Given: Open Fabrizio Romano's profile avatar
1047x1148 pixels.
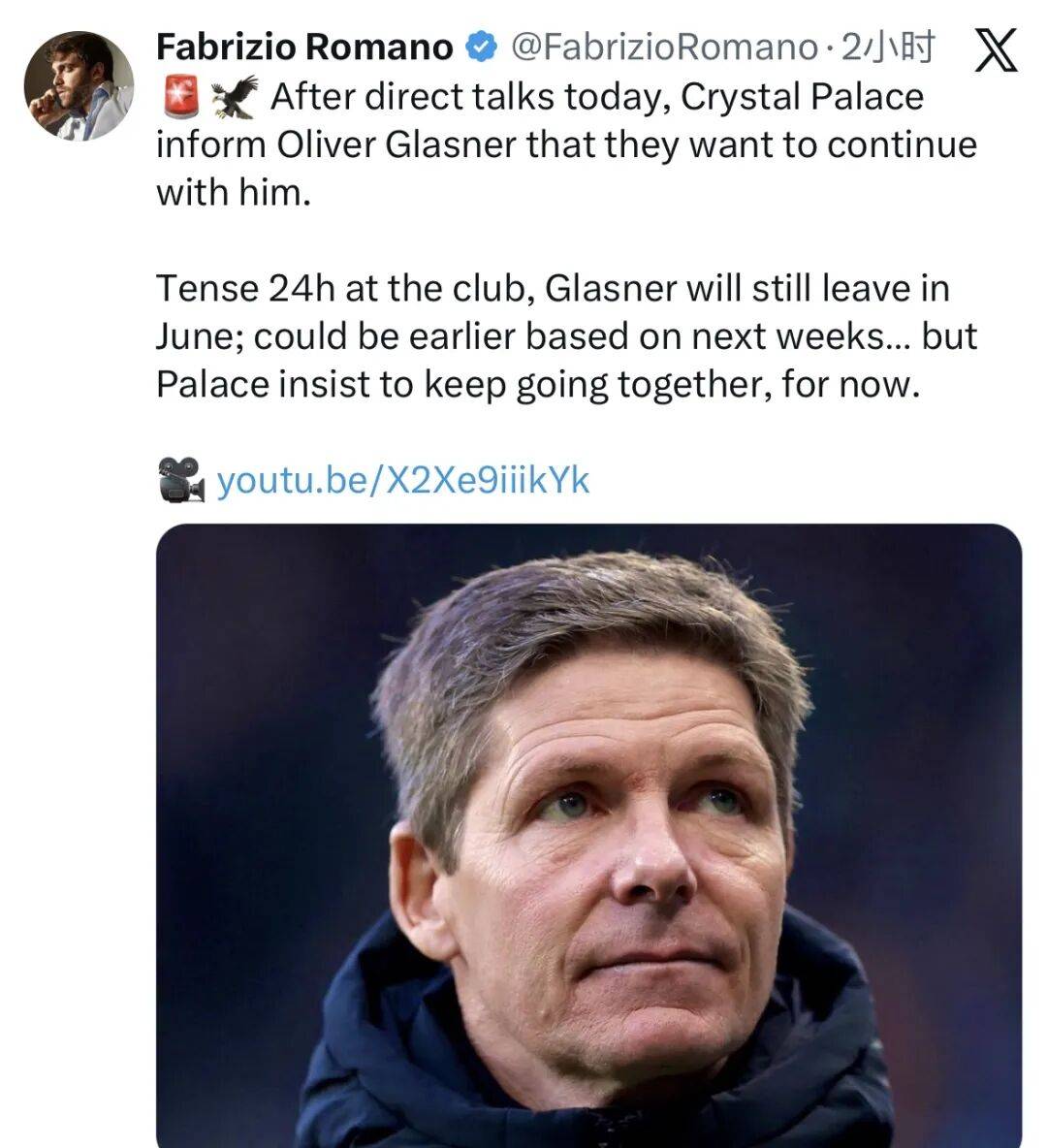Looking at the screenshot, I should point(79,86).
